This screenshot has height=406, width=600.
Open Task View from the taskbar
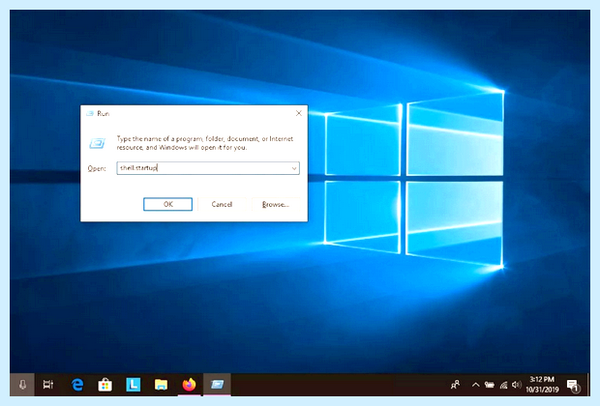pos(48,385)
